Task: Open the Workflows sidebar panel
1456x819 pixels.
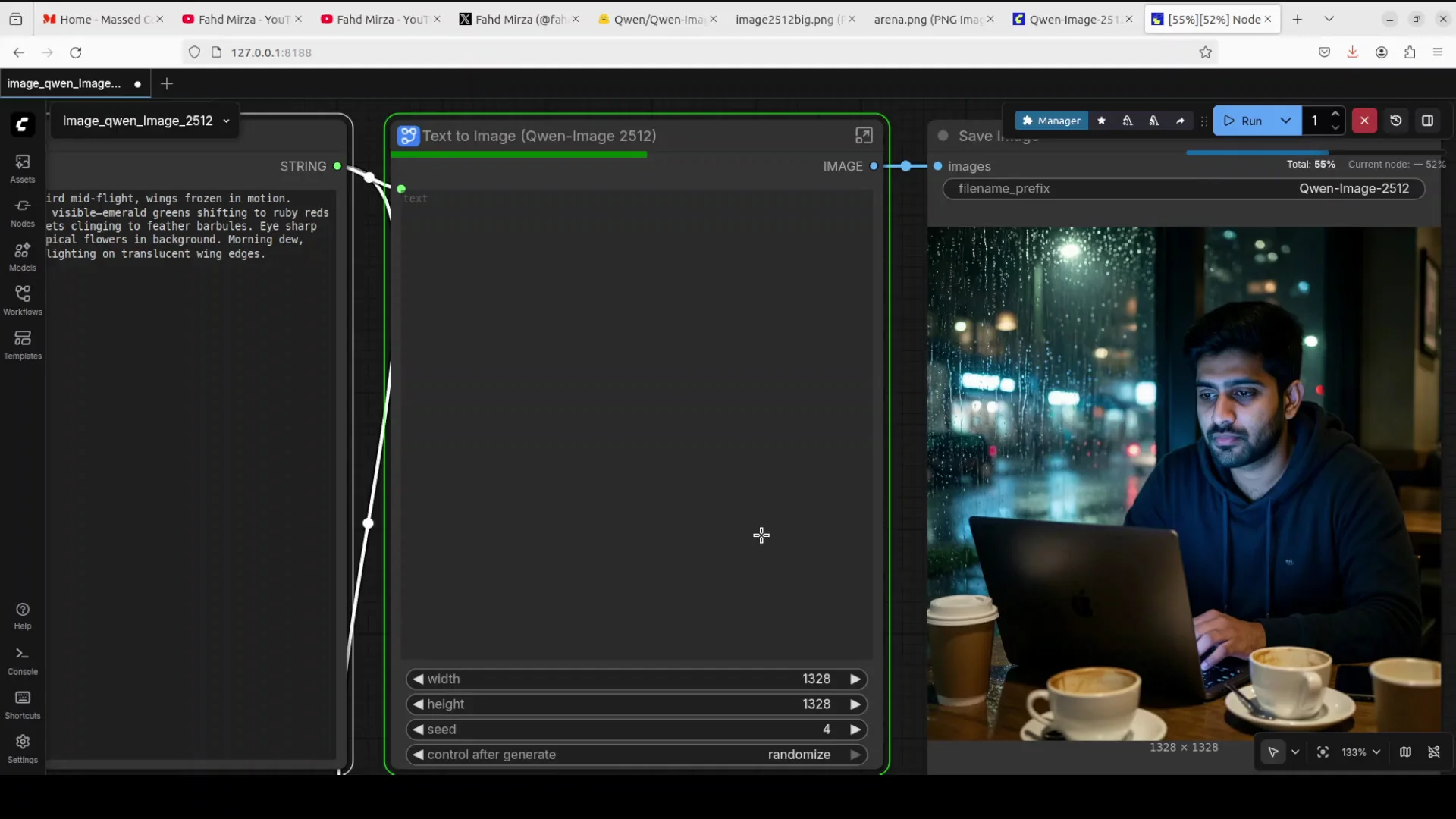Action: click(22, 300)
